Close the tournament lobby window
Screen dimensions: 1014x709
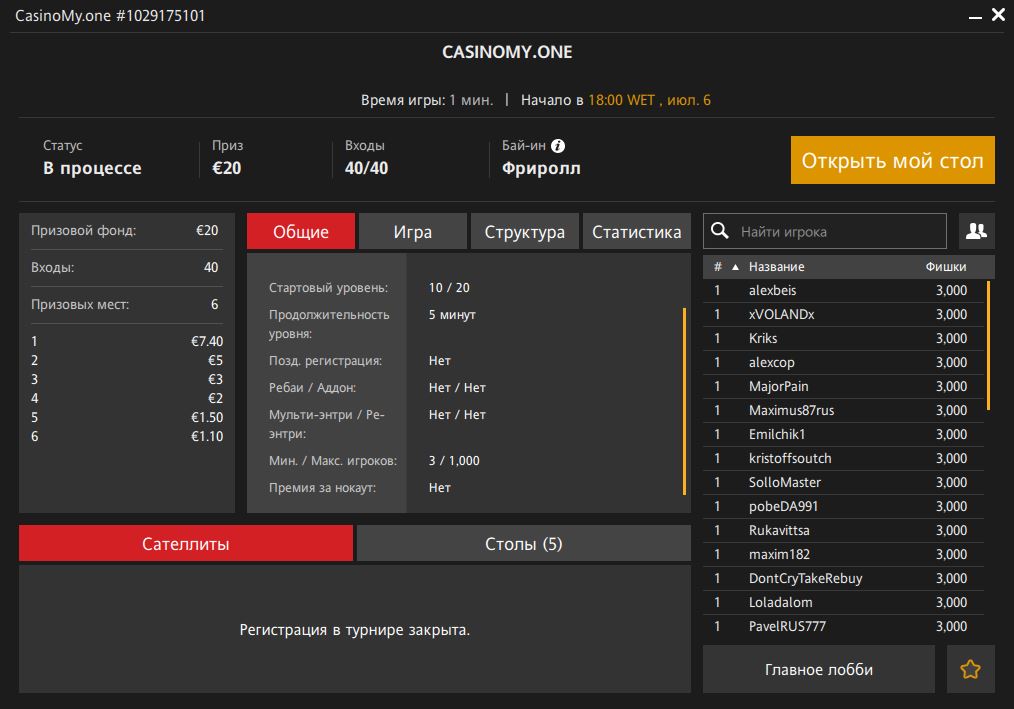pyautogui.click(x=998, y=16)
